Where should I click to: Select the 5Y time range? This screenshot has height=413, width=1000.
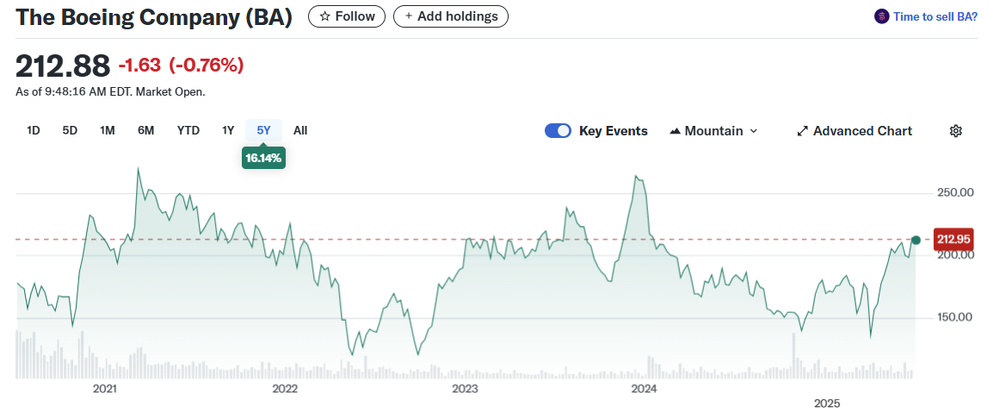tap(264, 130)
